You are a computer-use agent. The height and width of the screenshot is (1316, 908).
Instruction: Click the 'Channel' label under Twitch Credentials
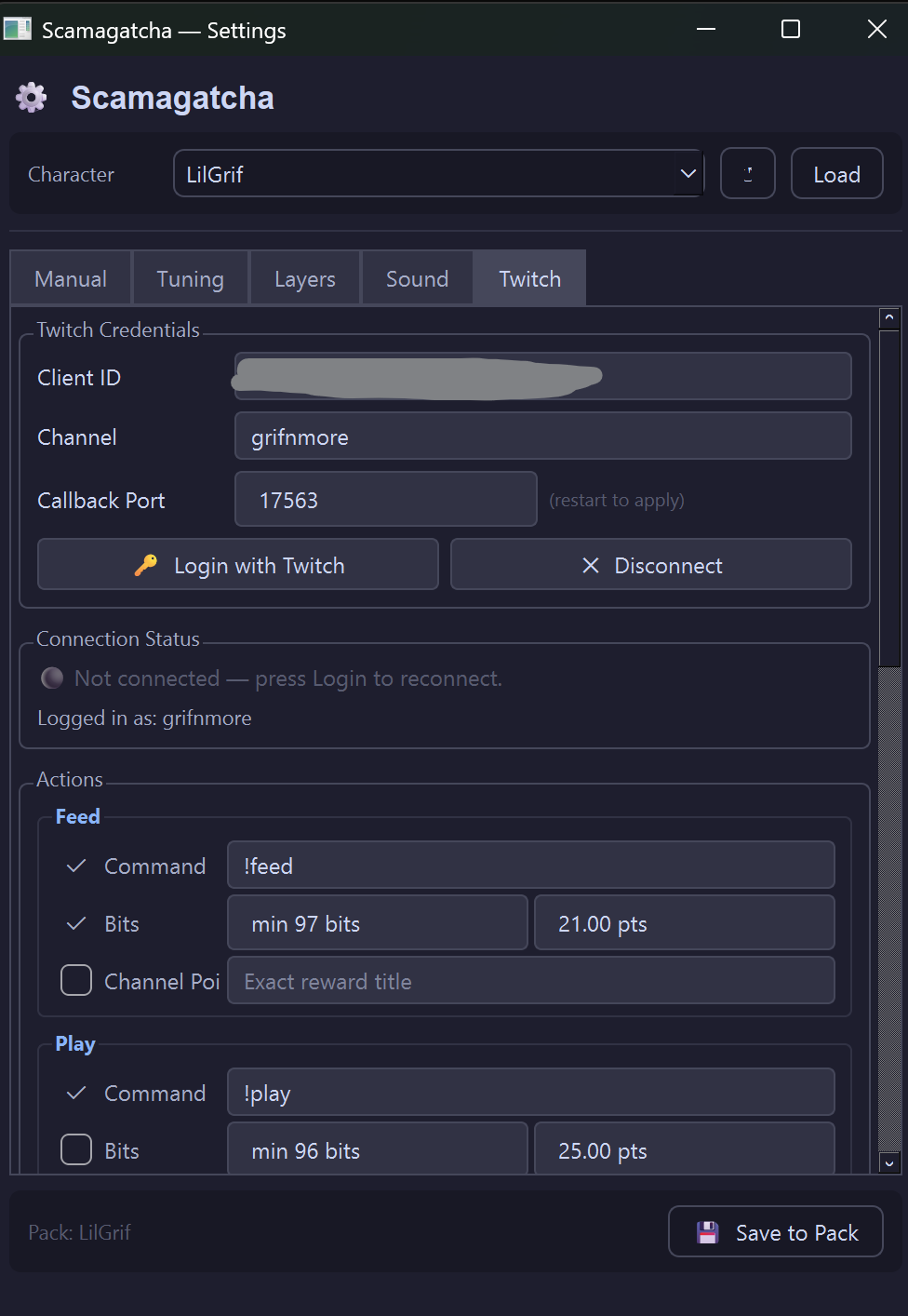(77, 436)
